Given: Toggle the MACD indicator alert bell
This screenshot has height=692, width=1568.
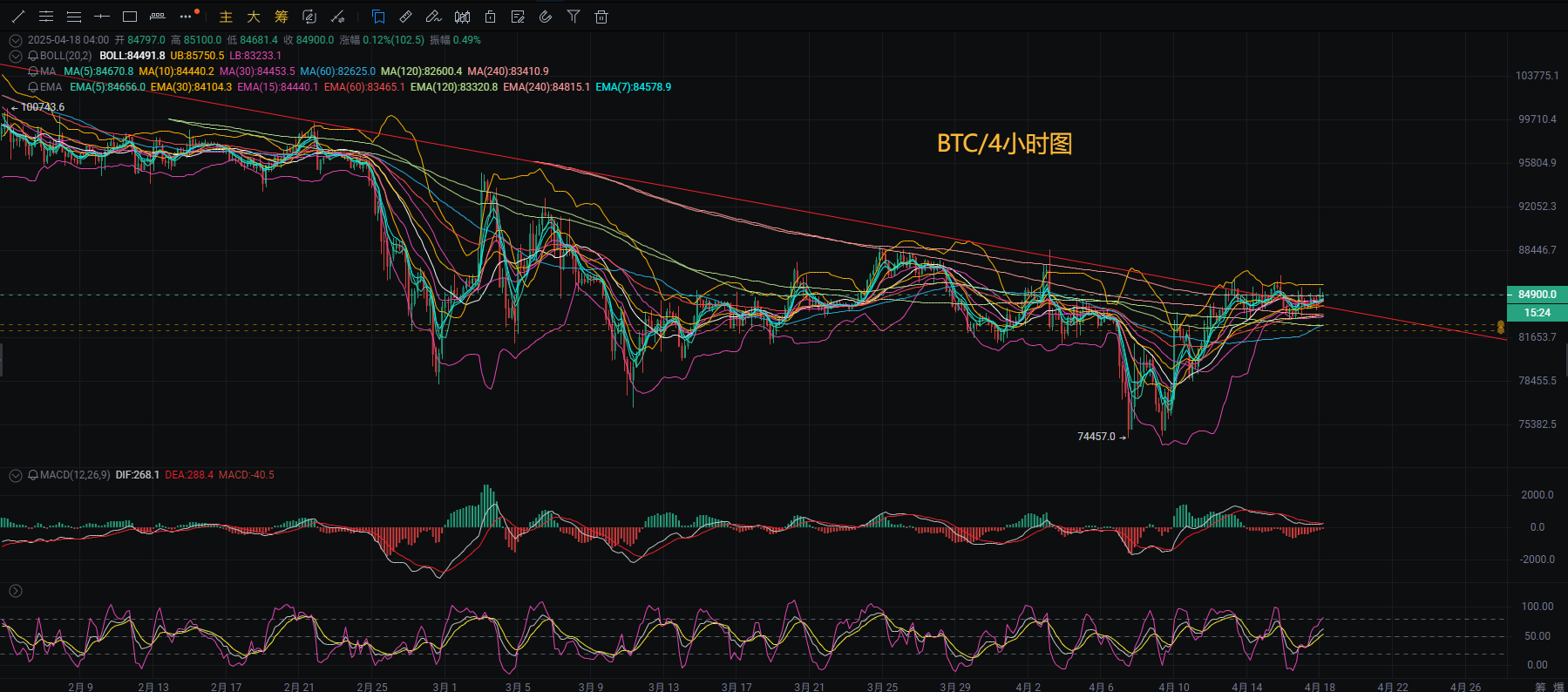Looking at the screenshot, I should (33, 475).
